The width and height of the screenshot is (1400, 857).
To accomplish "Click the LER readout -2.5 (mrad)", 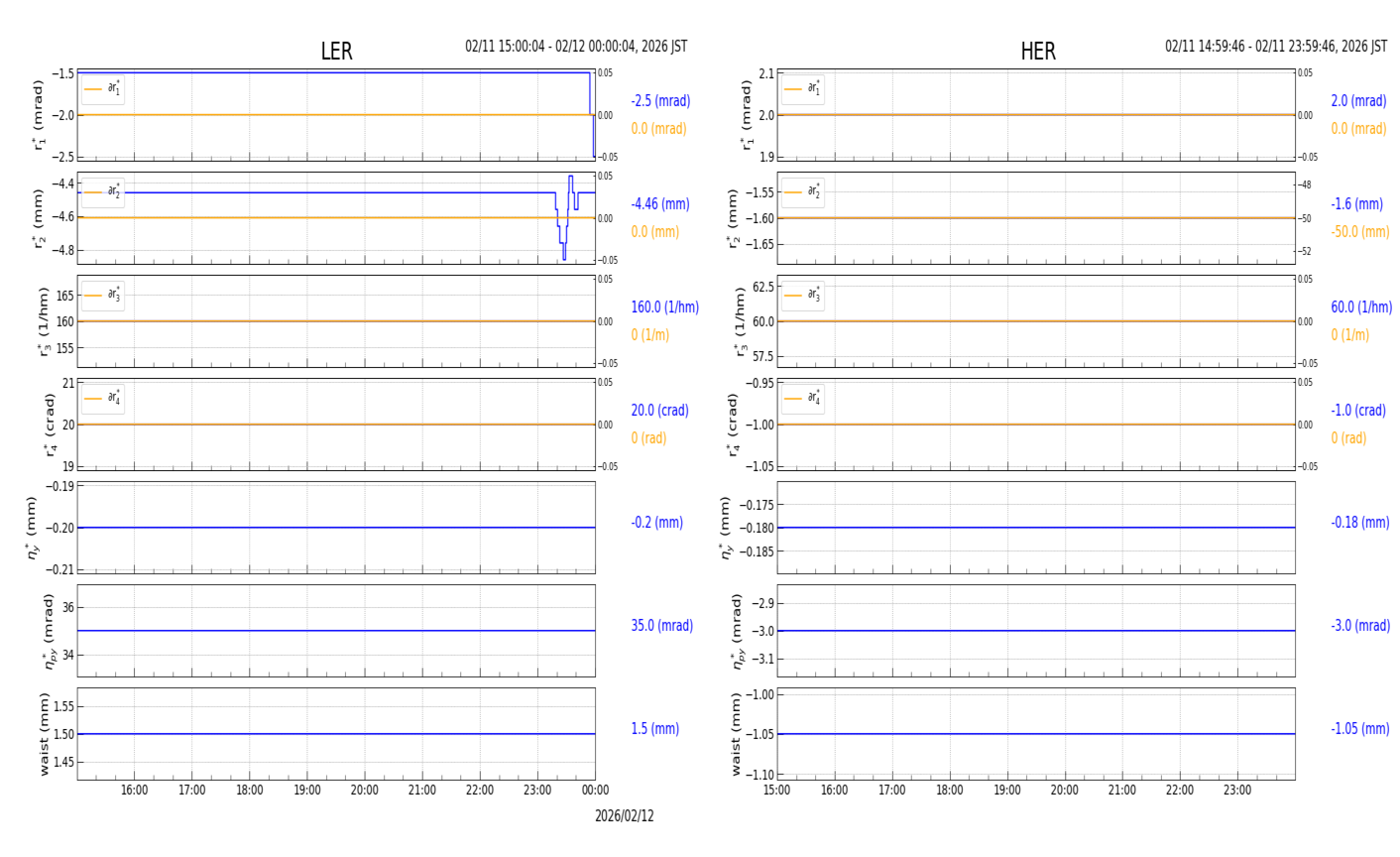I will point(660,101).
